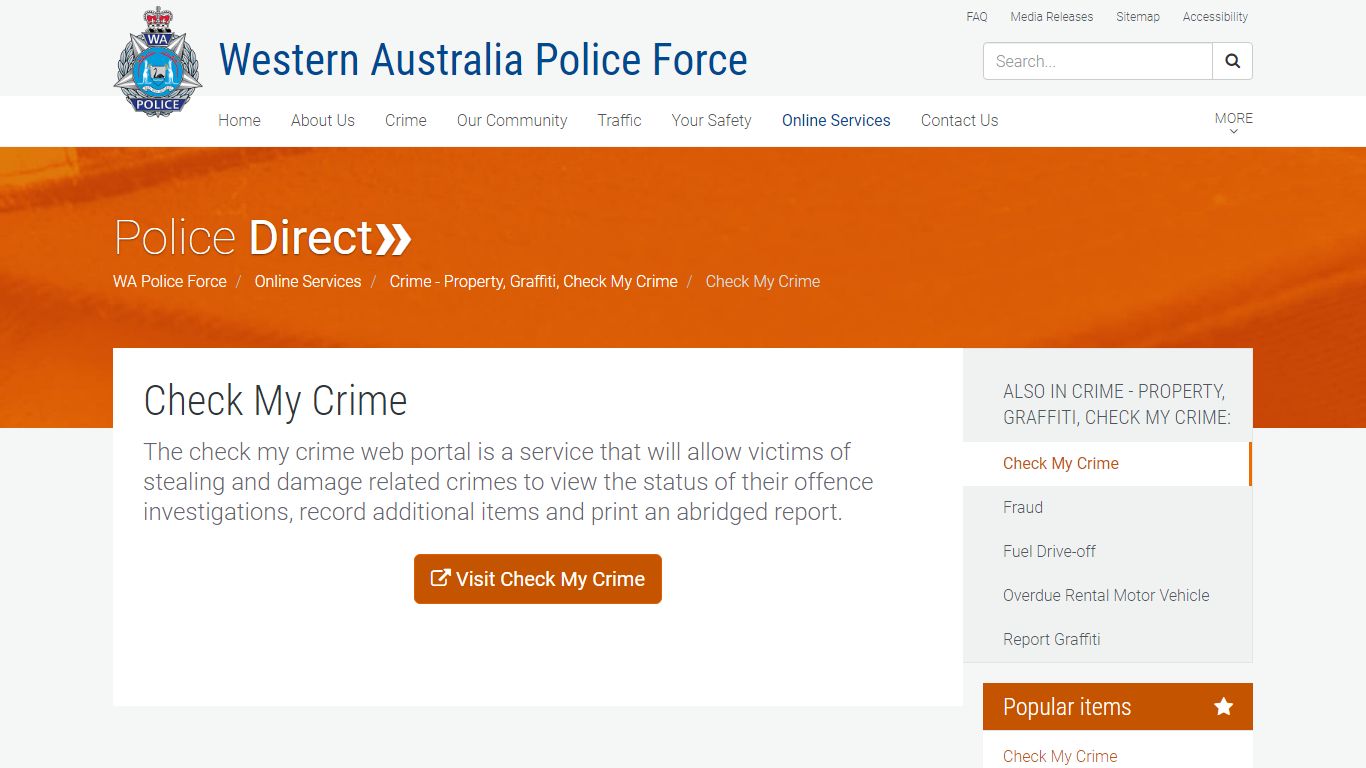The width and height of the screenshot is (1366, 768).
Task: Click the star icon in Popular items
Action: coord(1223,707)
